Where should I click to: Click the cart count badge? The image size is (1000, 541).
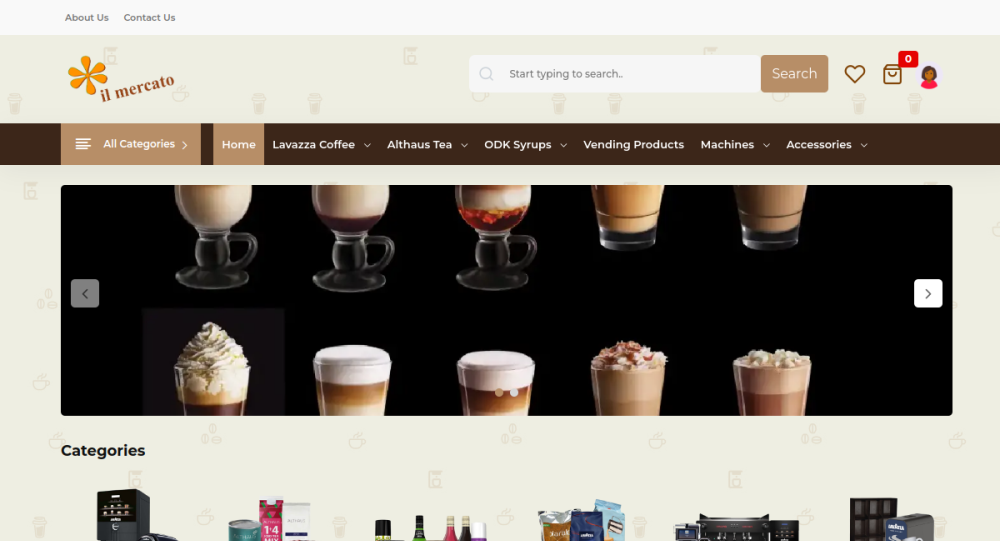(x=908, y=59)
